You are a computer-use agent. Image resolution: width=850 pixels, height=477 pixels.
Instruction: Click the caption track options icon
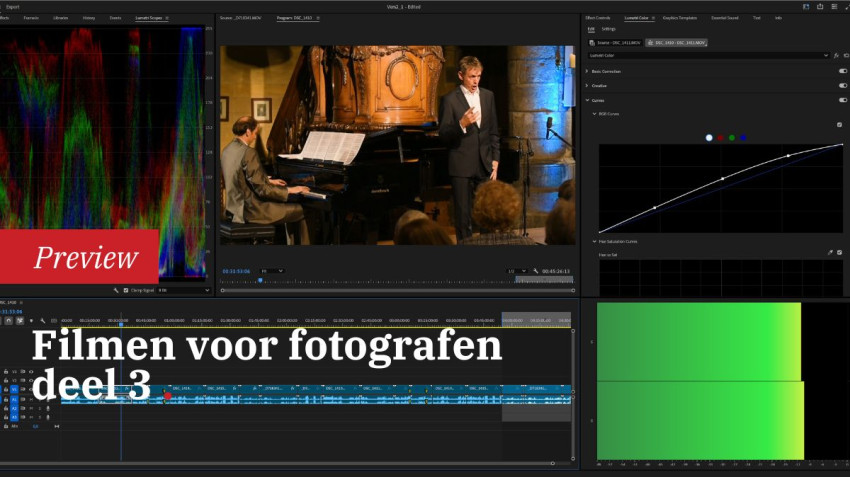click(54, 321)
